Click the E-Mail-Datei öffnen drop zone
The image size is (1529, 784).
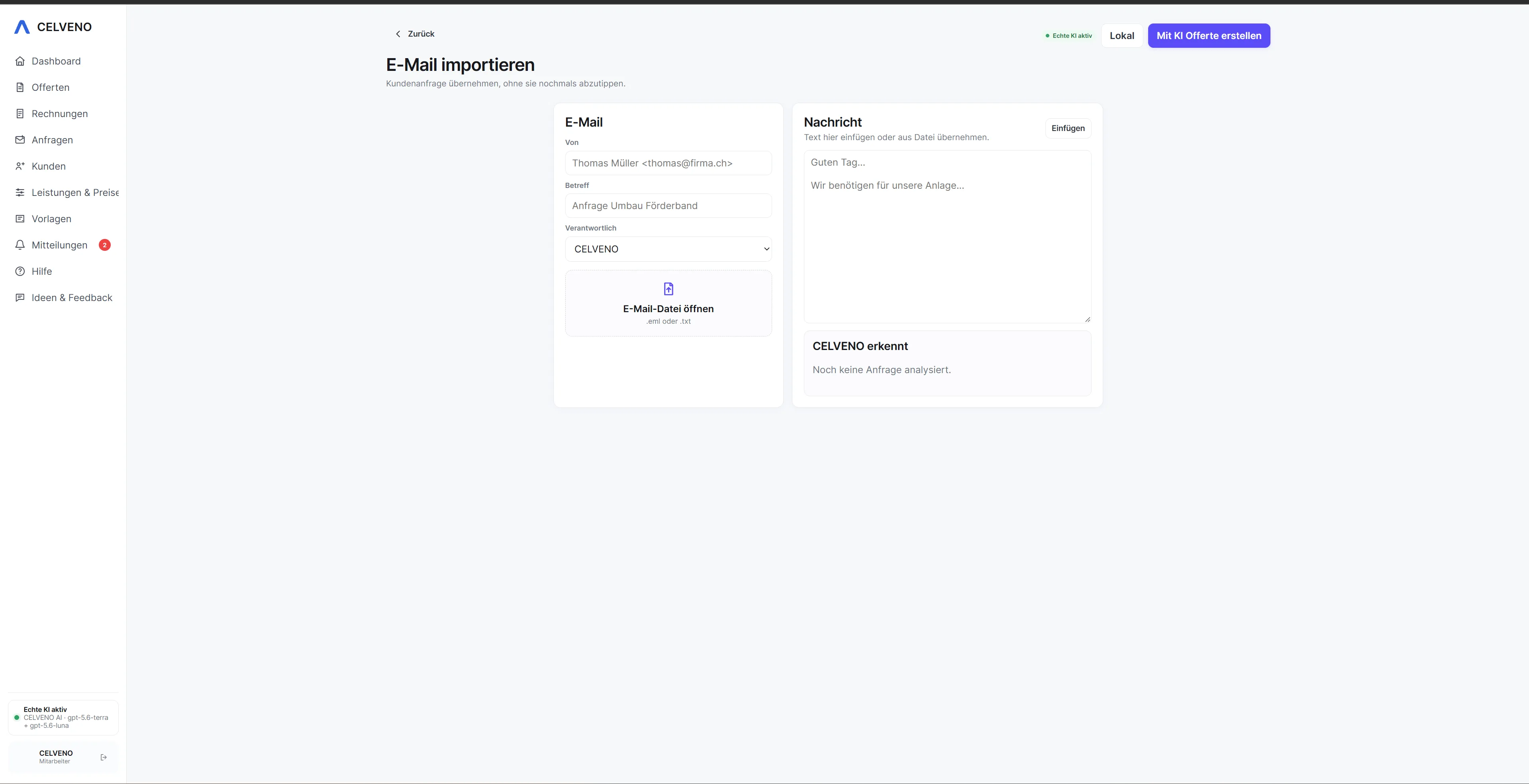(668, 303)
